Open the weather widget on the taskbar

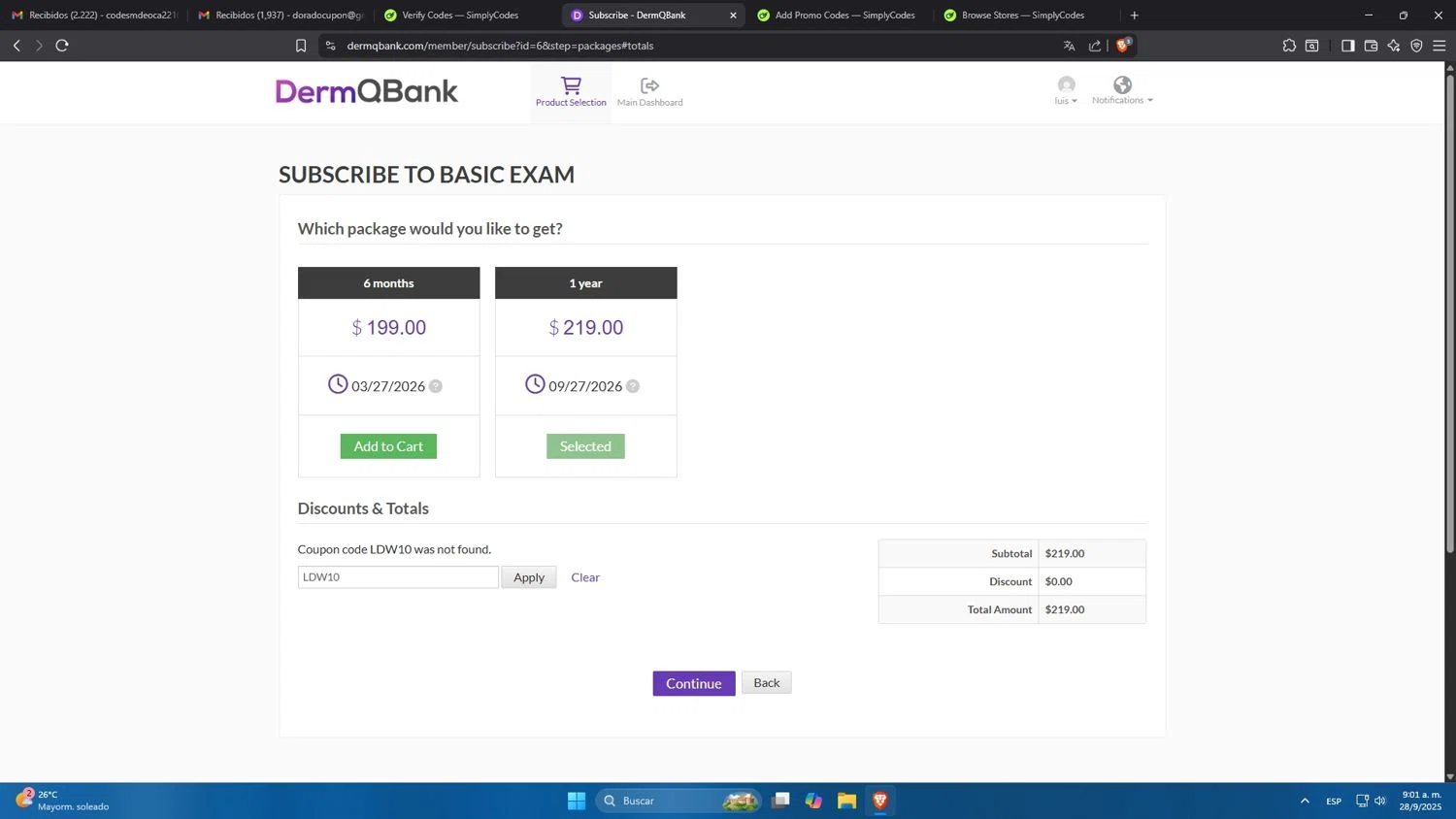coord(64,801)
